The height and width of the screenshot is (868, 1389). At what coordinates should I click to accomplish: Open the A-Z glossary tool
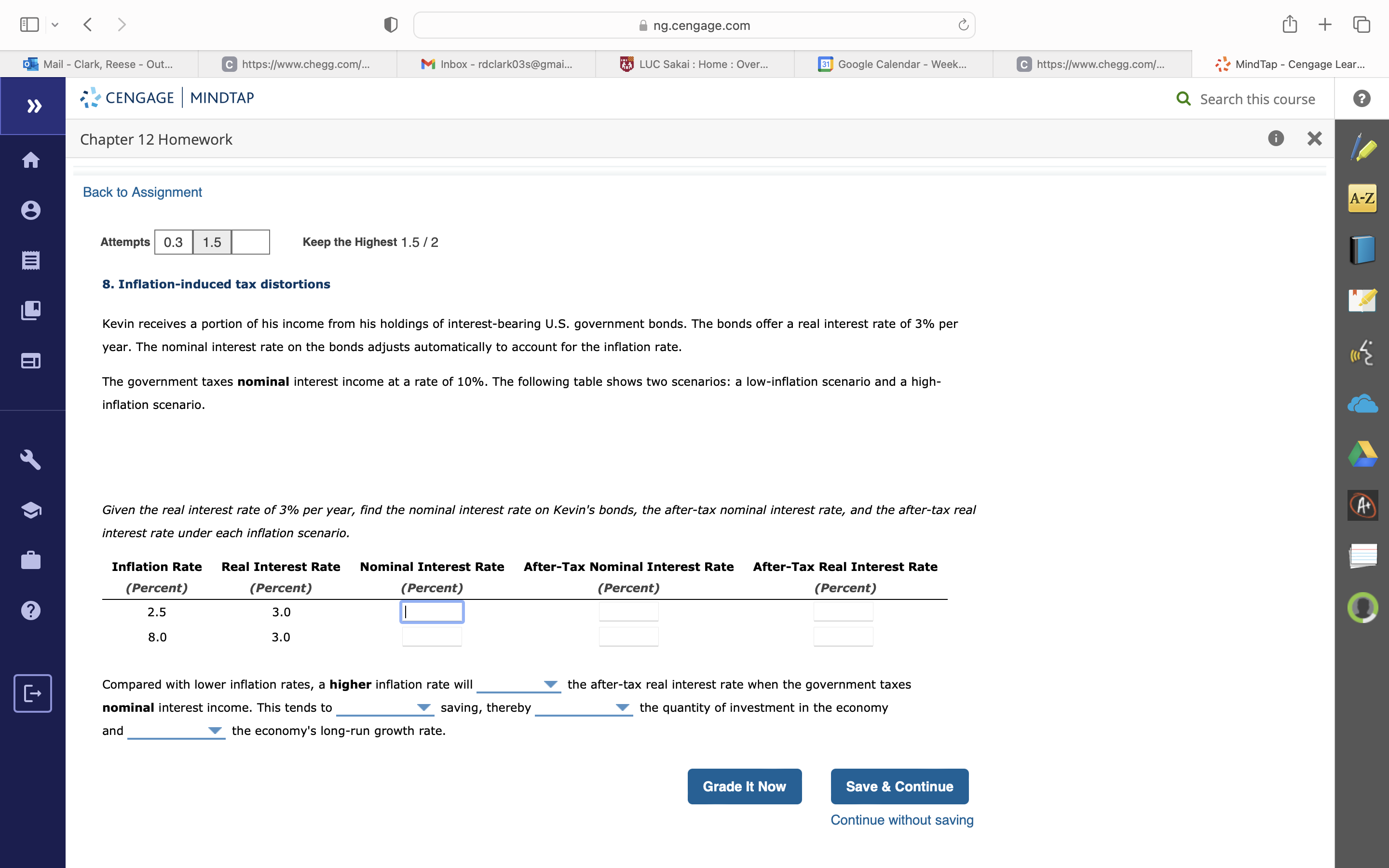[1362, 199]
